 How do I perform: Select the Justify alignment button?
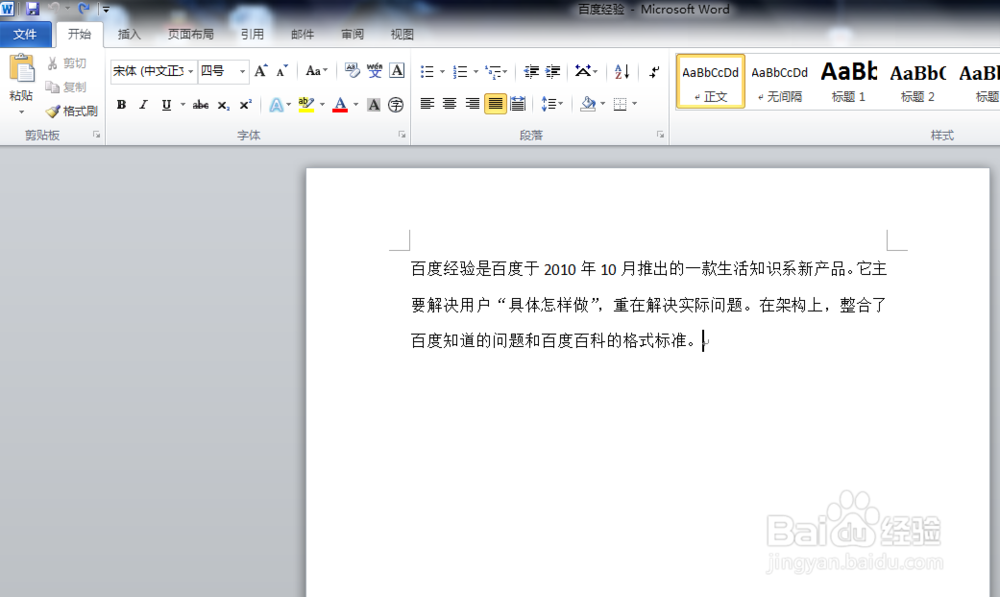point(495,103)
